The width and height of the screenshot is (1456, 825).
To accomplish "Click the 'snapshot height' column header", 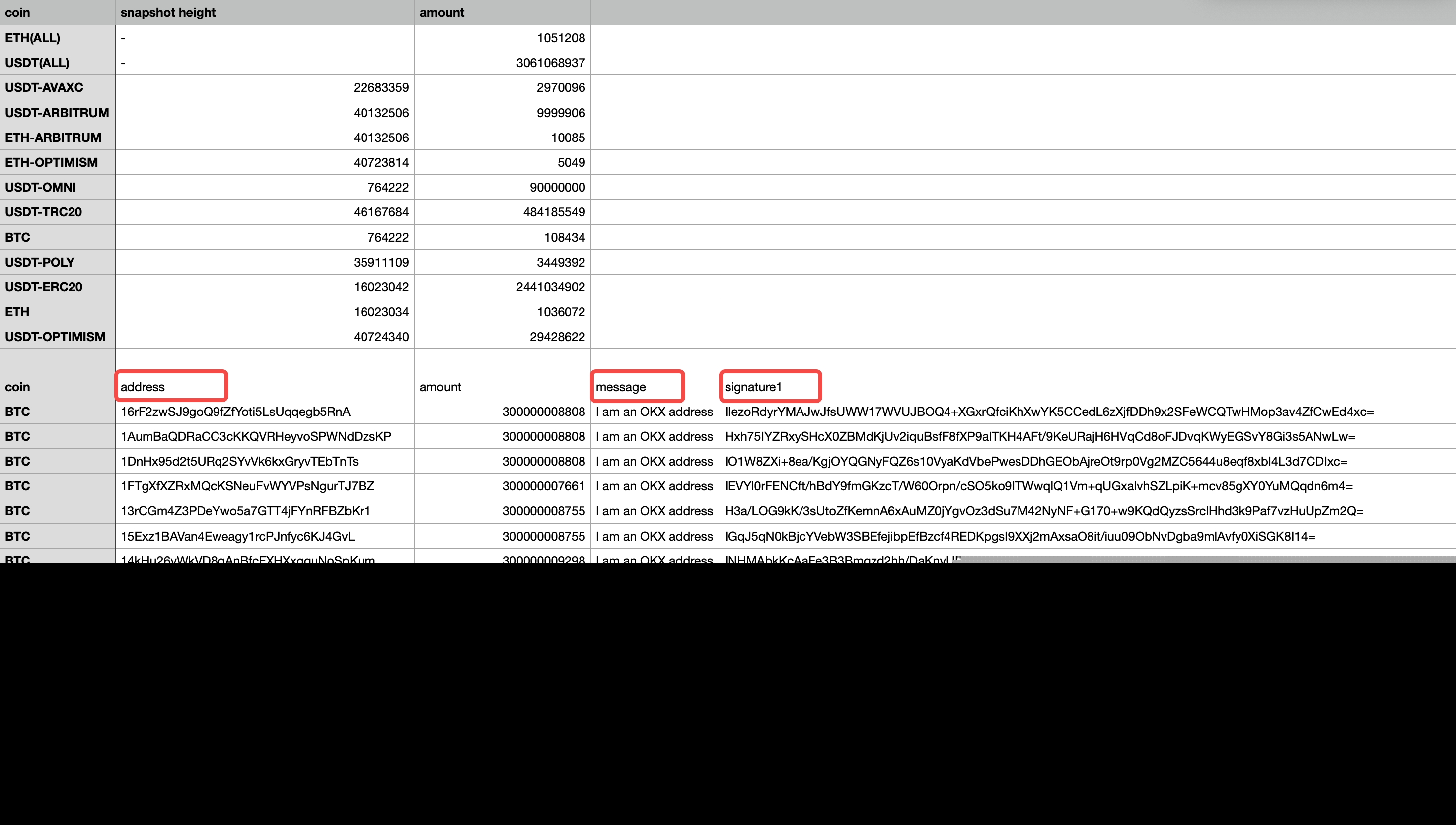I will tap(168, 12).
